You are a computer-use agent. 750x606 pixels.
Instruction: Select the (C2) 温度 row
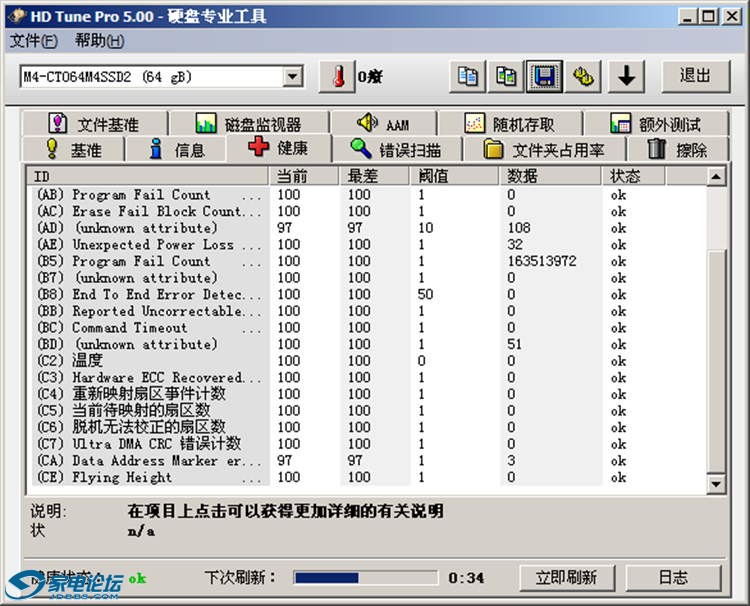pyautogui.click(x=366, y=361)
